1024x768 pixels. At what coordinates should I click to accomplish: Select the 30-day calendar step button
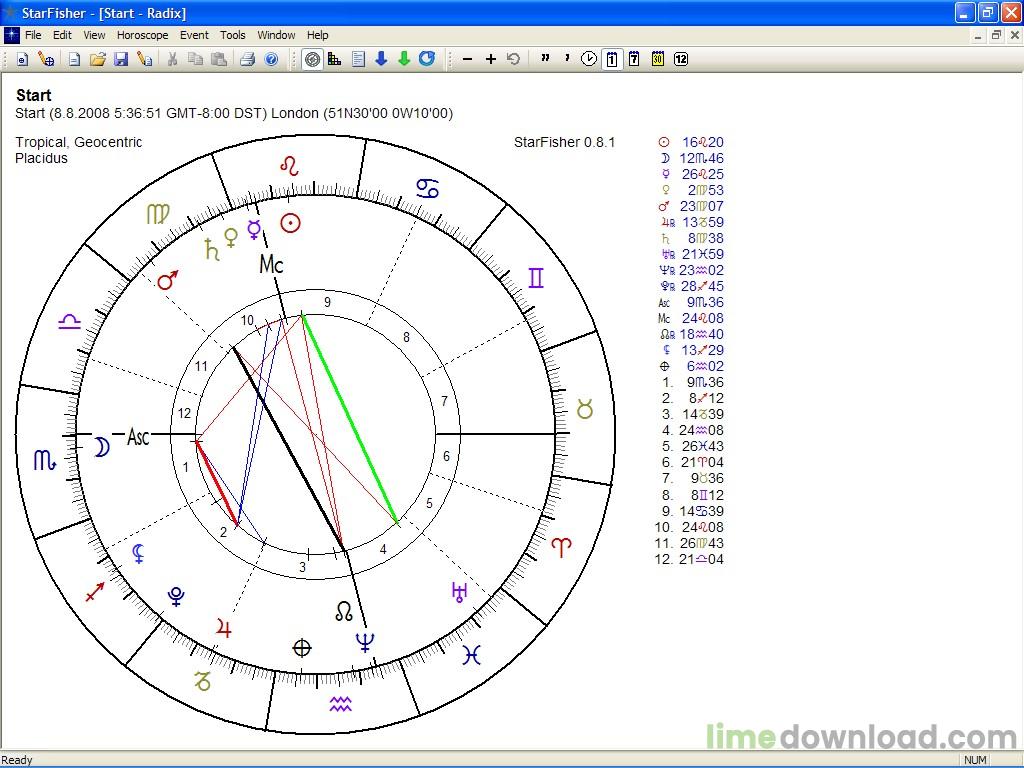(x=657, y=59)
